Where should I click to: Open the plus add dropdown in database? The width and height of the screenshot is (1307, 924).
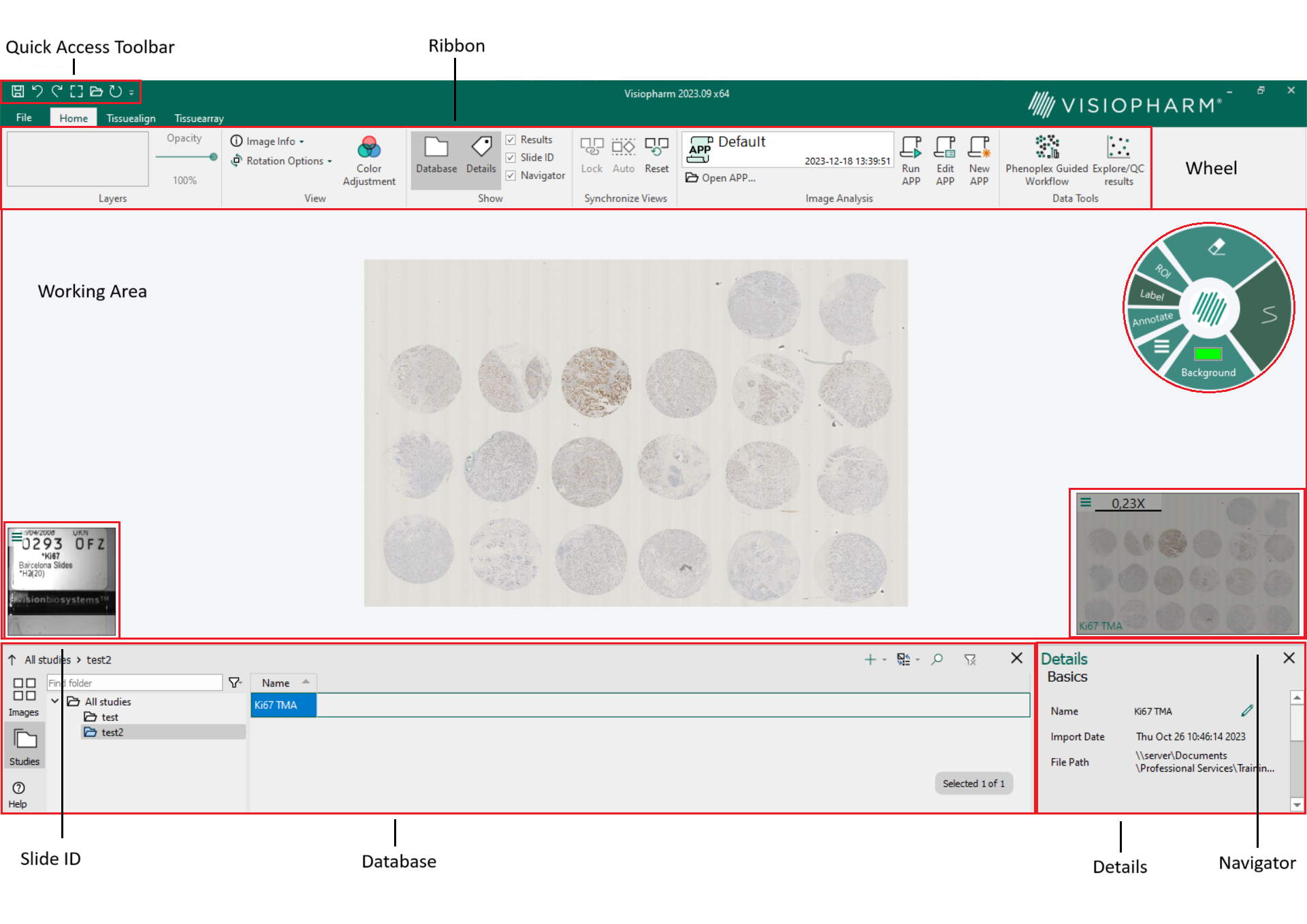875,659
